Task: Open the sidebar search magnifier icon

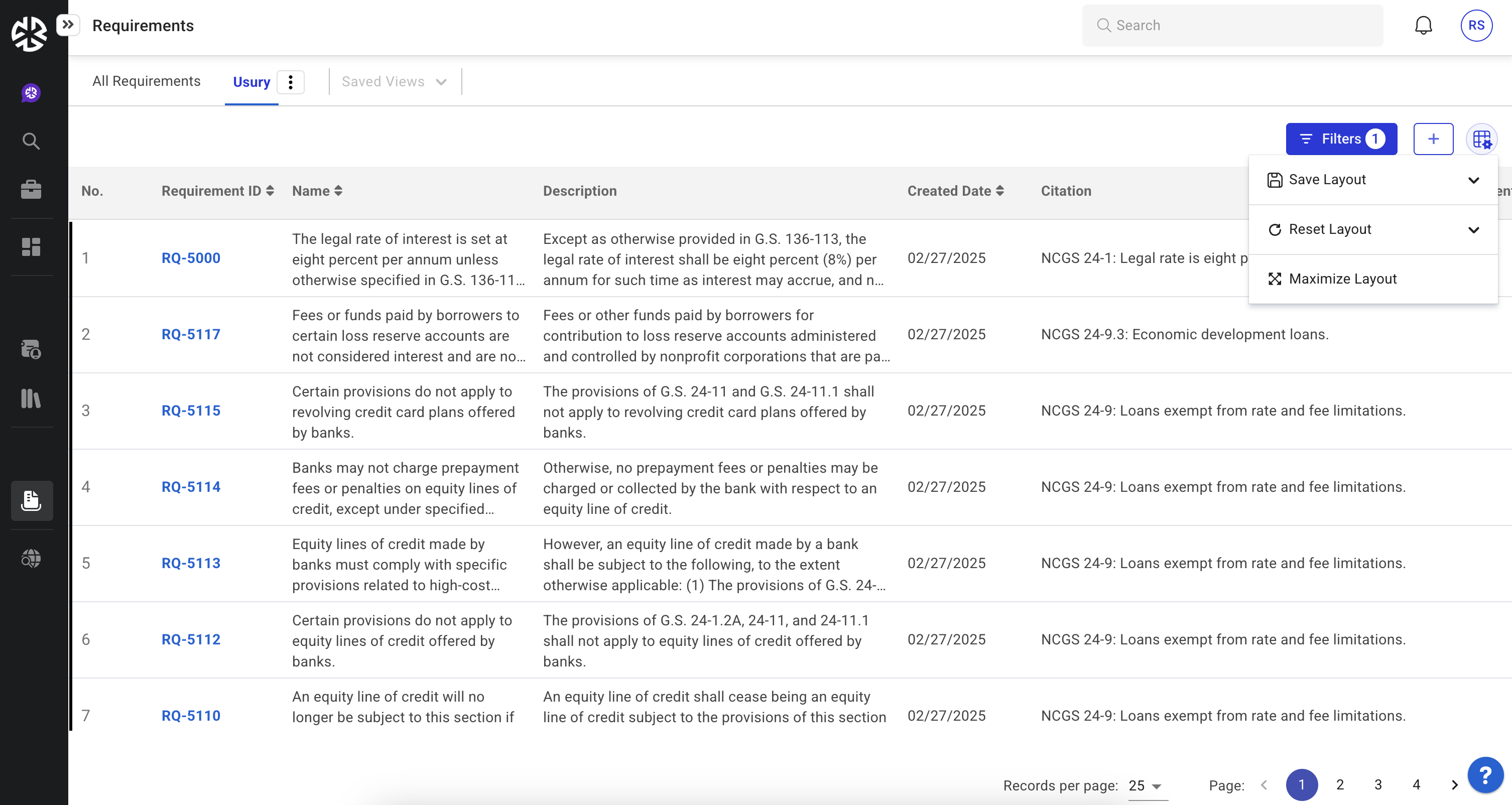Action: (31, 141)
